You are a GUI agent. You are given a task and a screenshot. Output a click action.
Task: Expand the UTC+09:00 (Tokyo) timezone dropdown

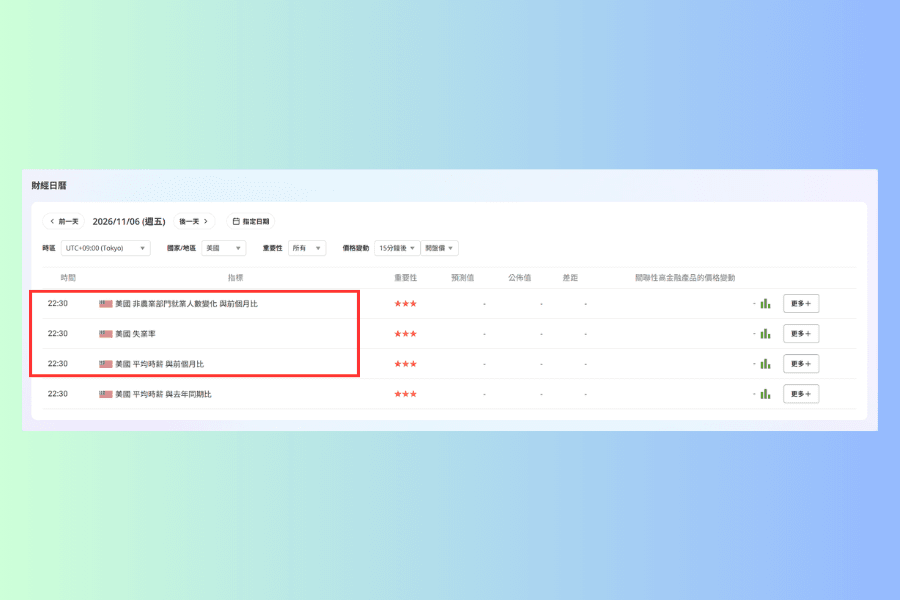point(106,248)
